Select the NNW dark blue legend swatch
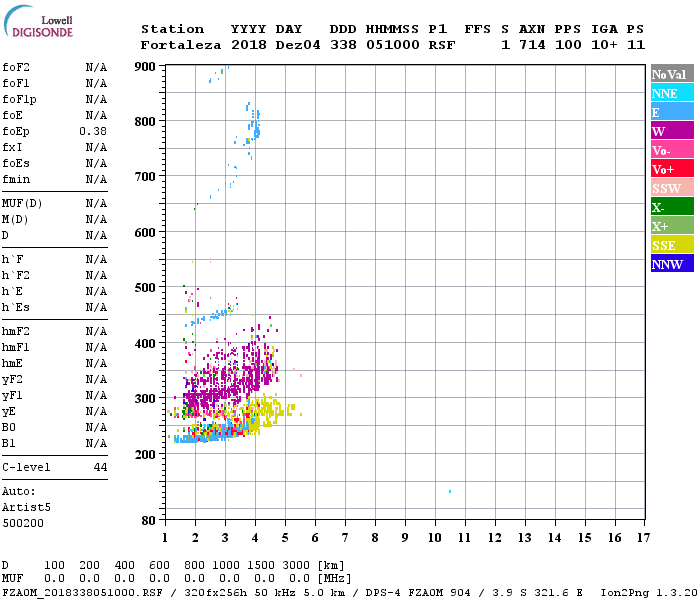 coord(672,263)
